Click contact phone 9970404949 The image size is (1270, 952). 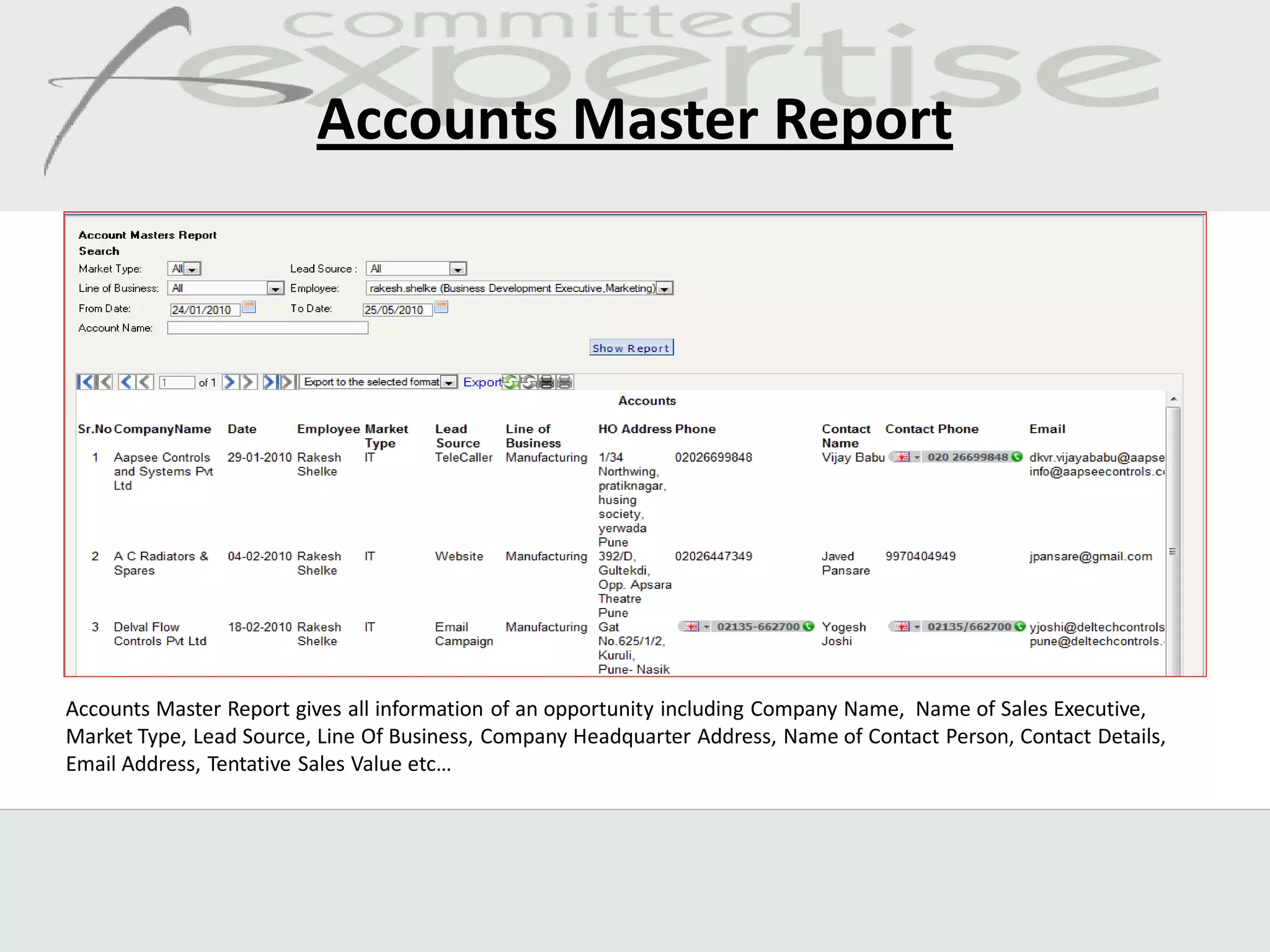920,557
